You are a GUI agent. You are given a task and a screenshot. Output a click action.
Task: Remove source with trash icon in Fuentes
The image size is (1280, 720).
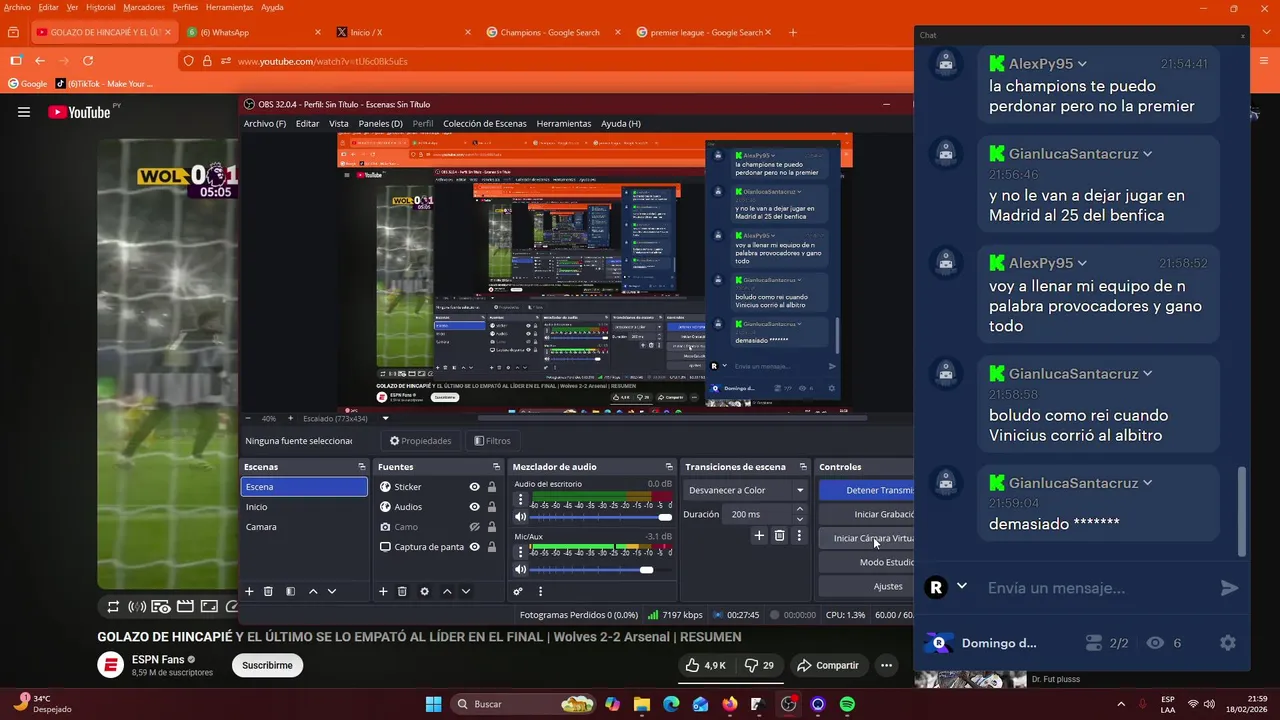point(402,591)
